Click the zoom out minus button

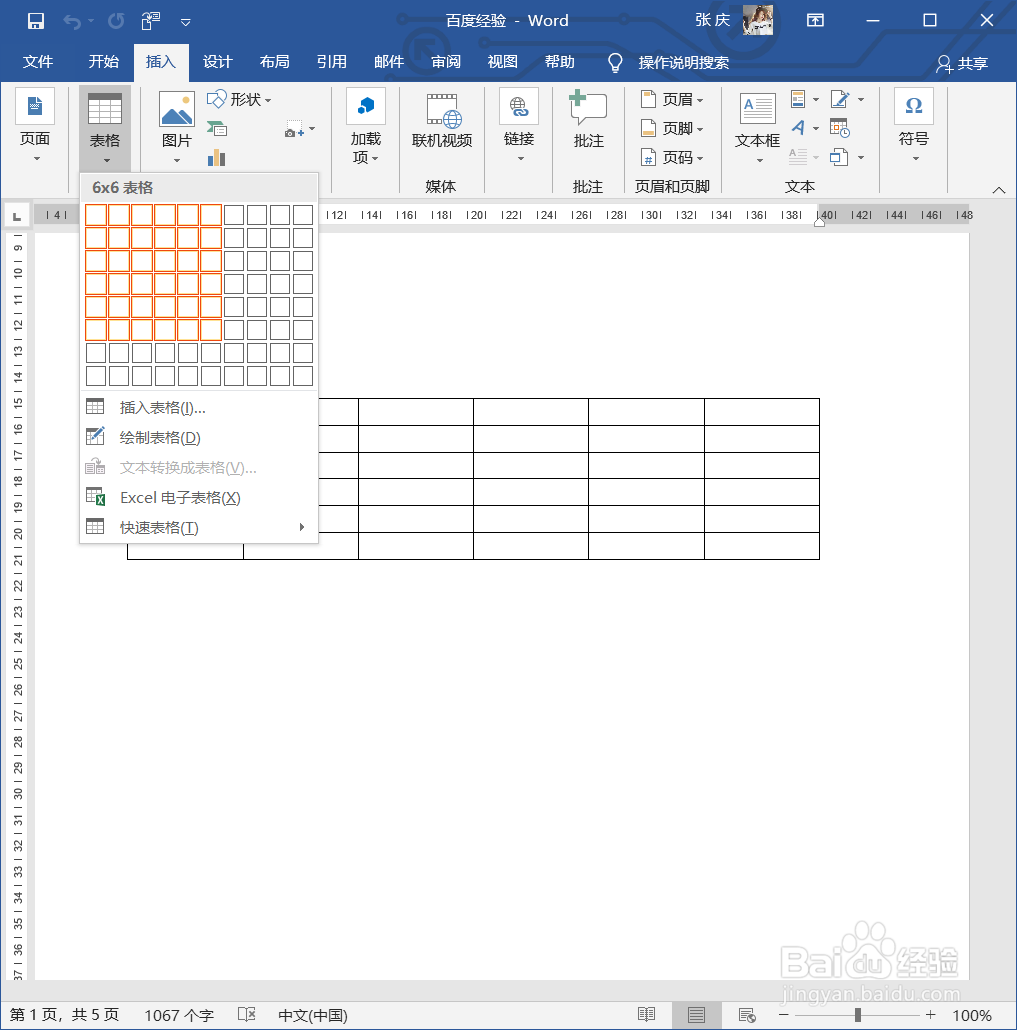(x=784, y=1015)
